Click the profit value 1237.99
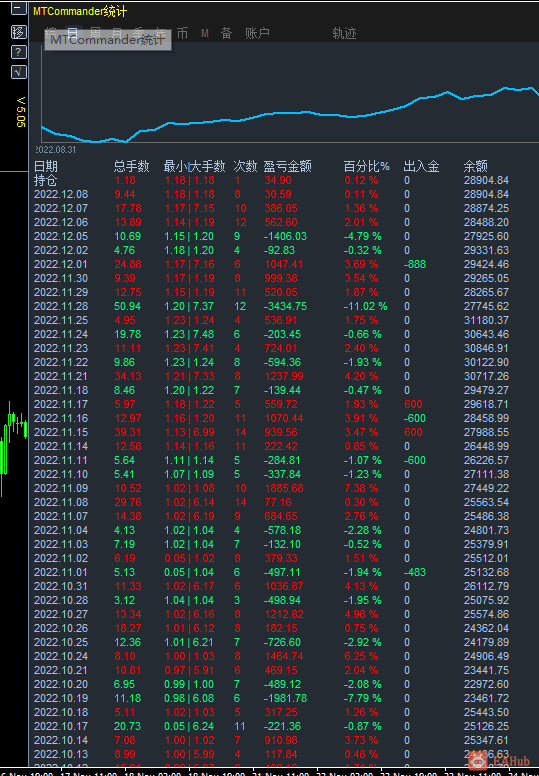 point(284,376)
